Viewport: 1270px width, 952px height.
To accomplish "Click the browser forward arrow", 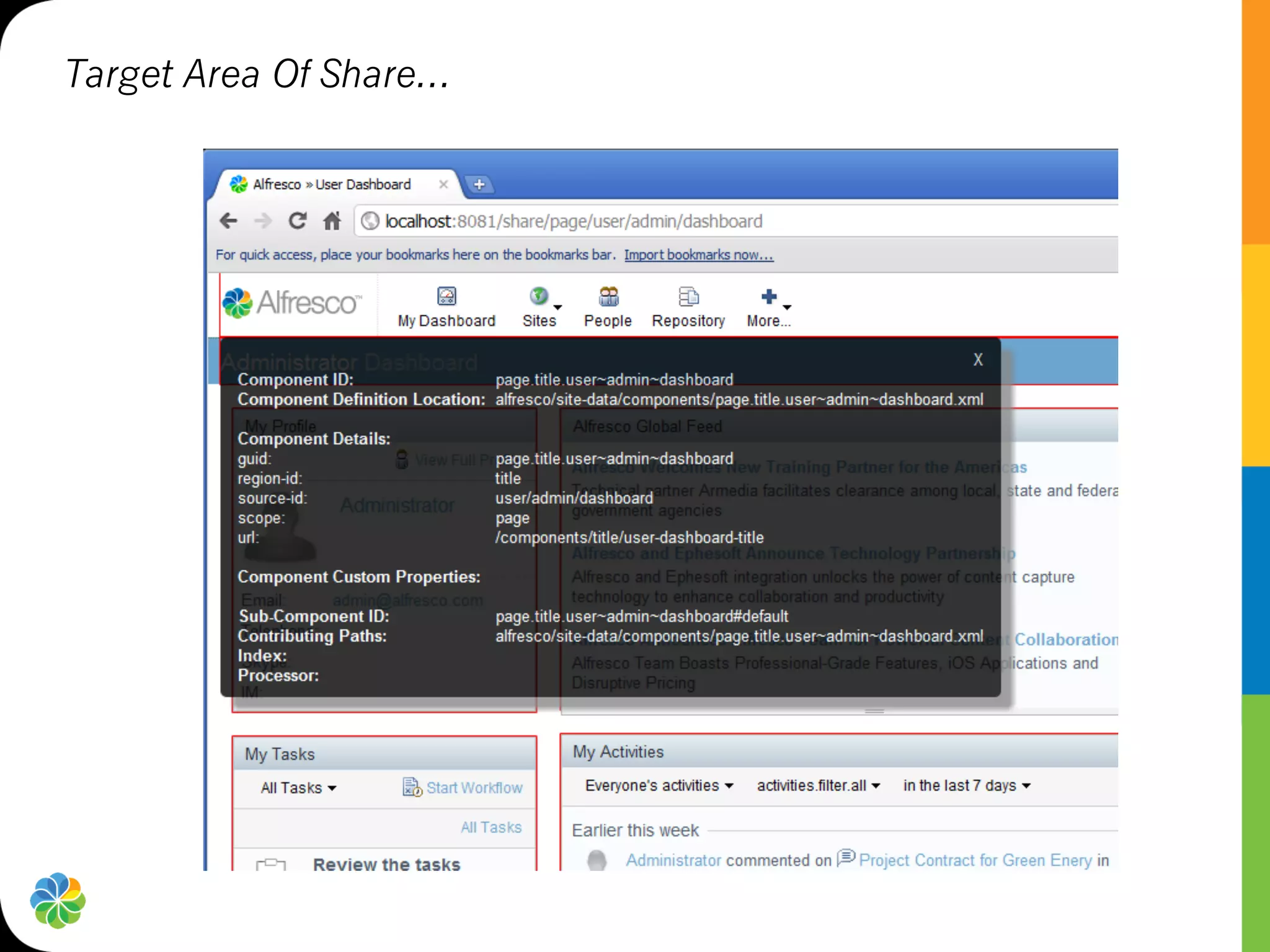I will [264, 221].
